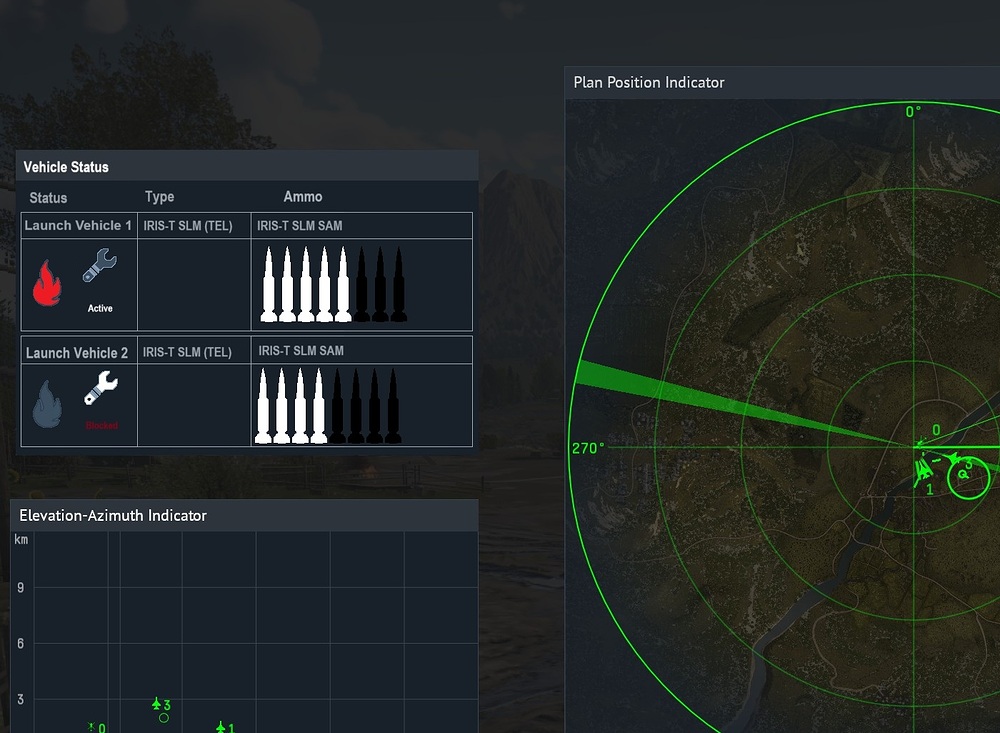Click the Plan Position Indicator title bar
Image resolution: width=1000 pixels, height=733 pixels.
click(780, 82)
